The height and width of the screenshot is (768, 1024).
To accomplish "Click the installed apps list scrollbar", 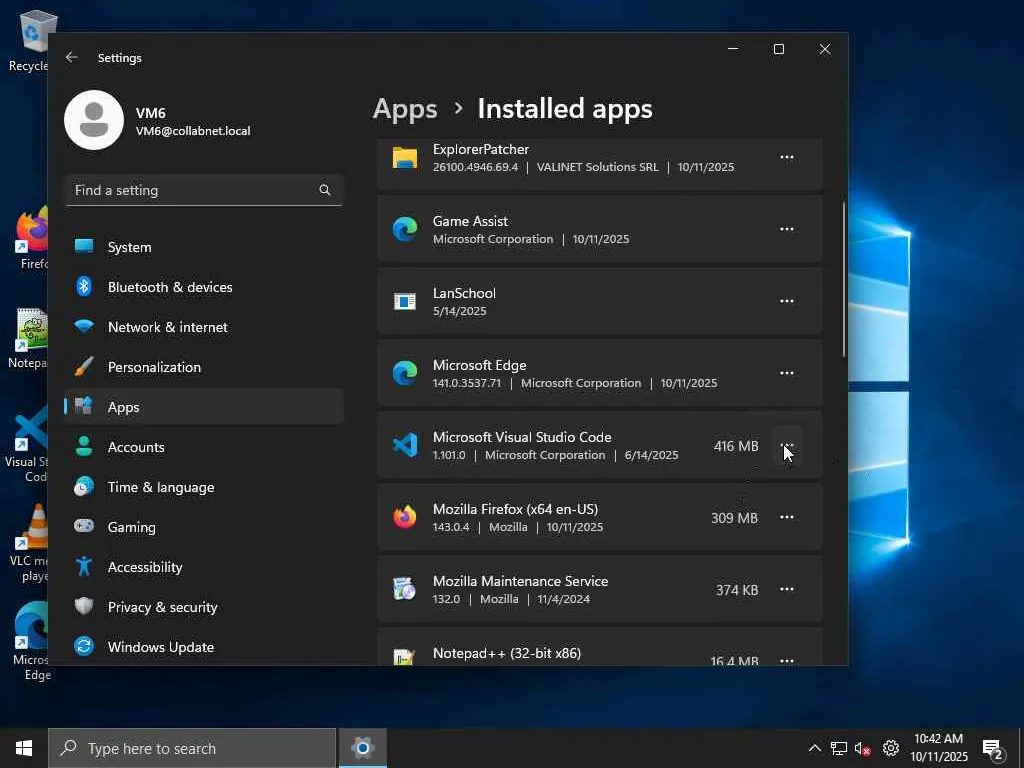I will 844,280.
